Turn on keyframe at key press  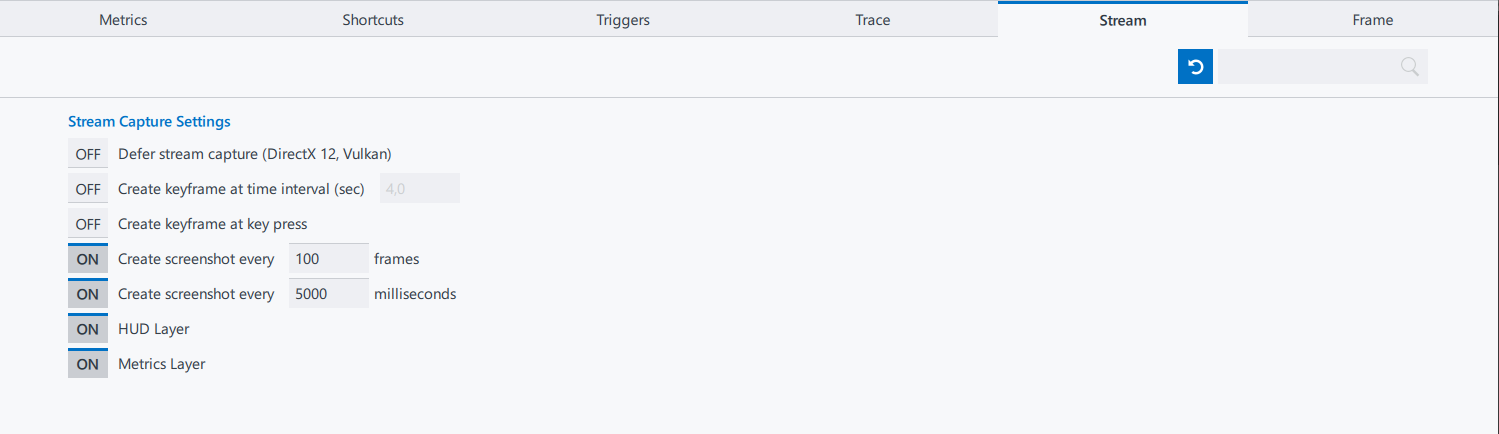(88, 224)
